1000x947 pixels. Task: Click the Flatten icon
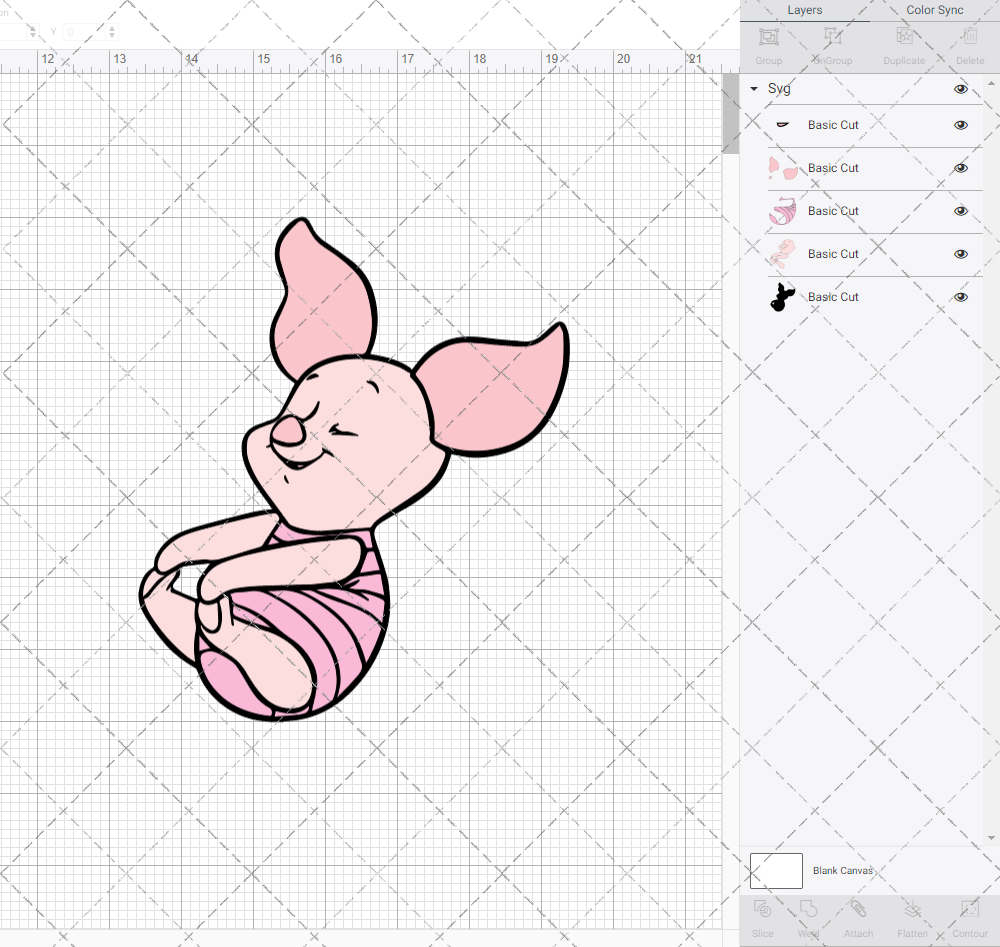(913, 909)
